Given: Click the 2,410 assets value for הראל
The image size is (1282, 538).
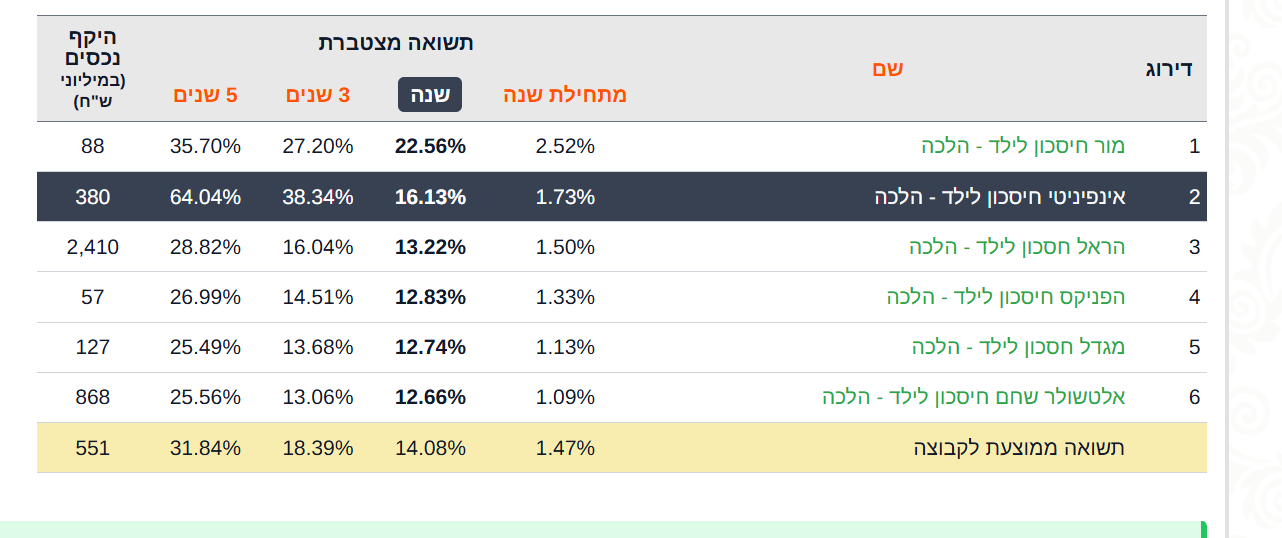Looking at the screenshot, I should pyautogui.click(x=93, y=247).
